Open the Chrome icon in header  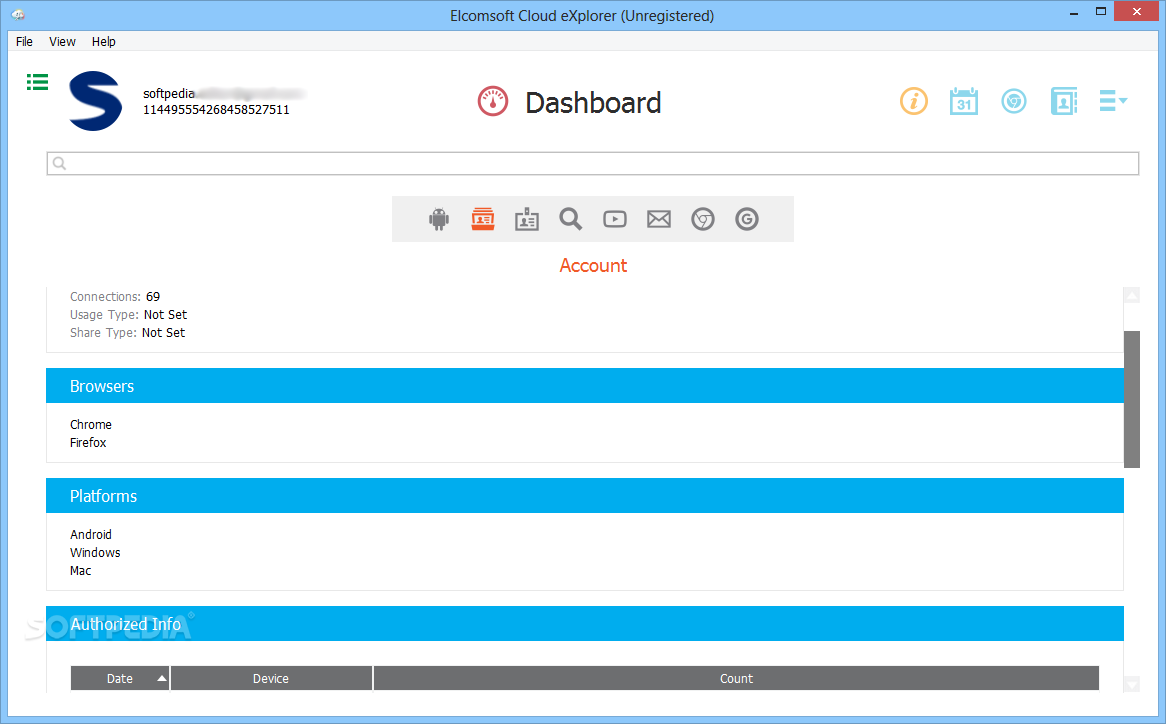(x=1014, y=101)
